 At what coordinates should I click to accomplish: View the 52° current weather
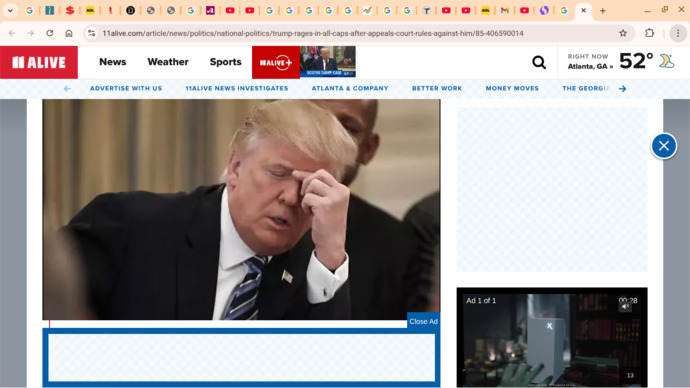pos(636,61)
